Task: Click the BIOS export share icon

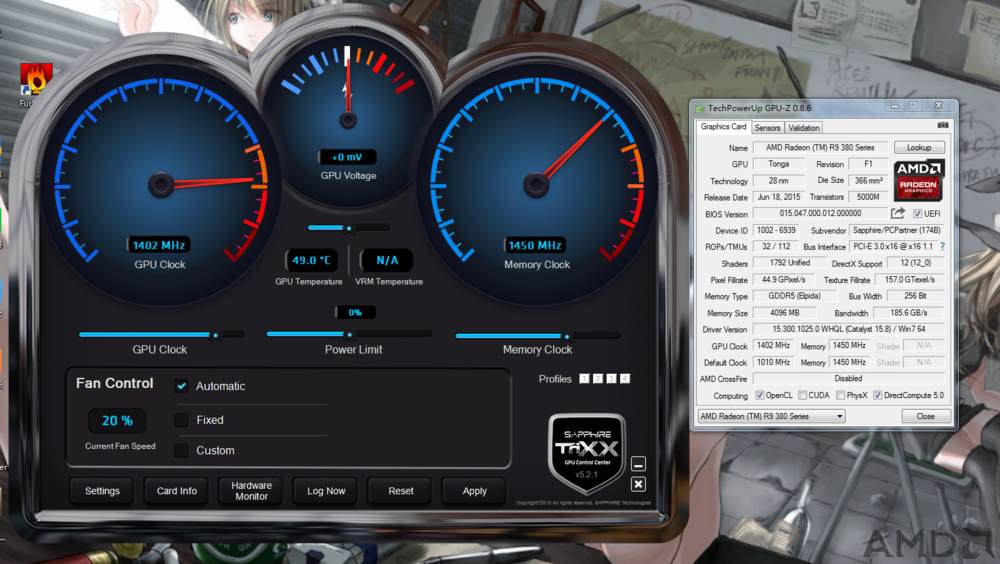Action: click(897, 213)
